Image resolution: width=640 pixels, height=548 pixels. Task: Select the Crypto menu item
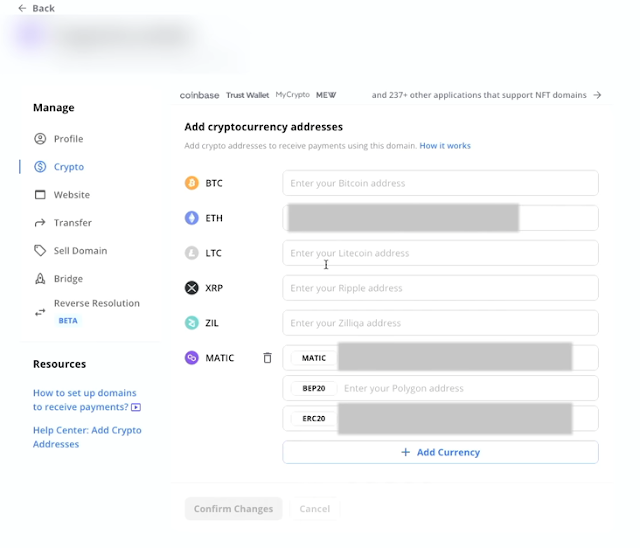(68, 167)
